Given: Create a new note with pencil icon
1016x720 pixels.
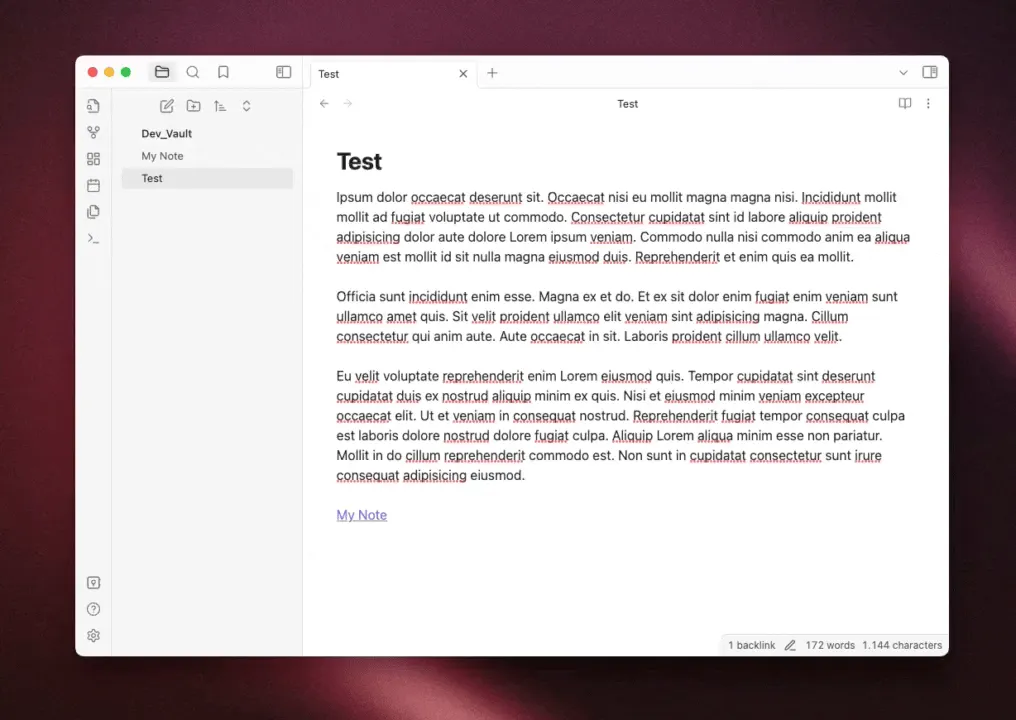Looking at the screenshot, I should (x=167, y=106).
